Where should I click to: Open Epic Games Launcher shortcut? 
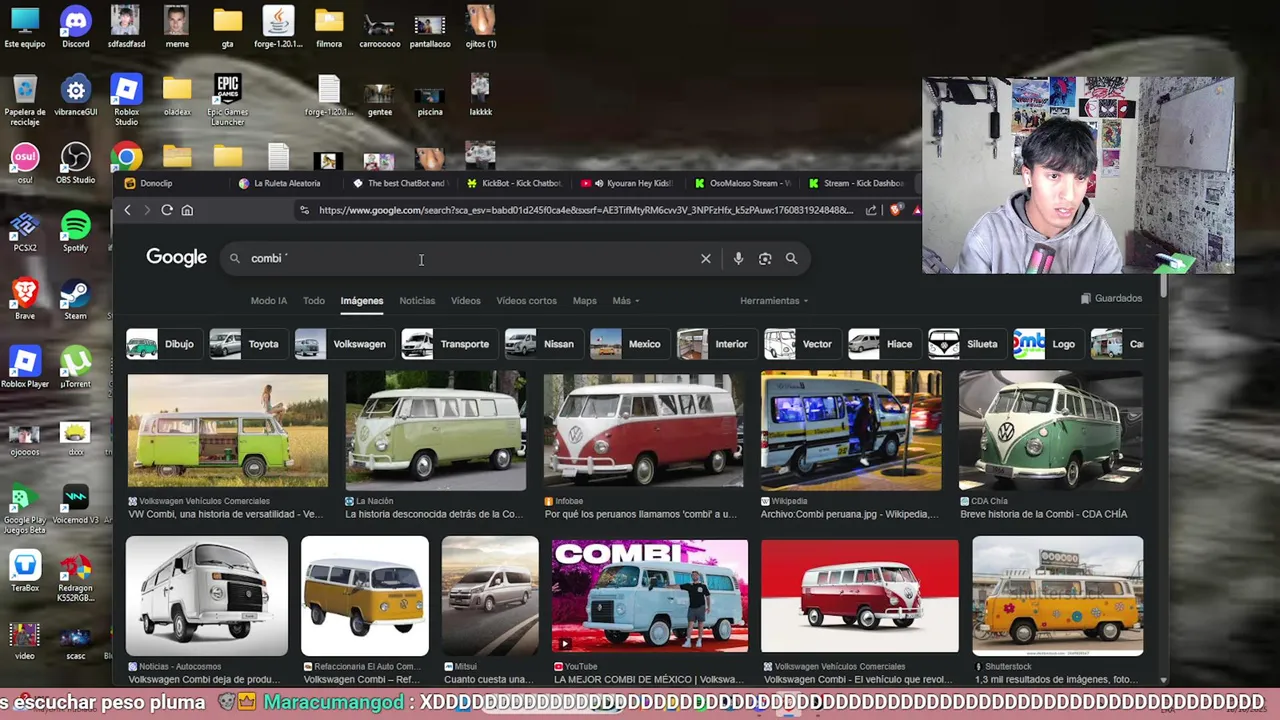227,100
